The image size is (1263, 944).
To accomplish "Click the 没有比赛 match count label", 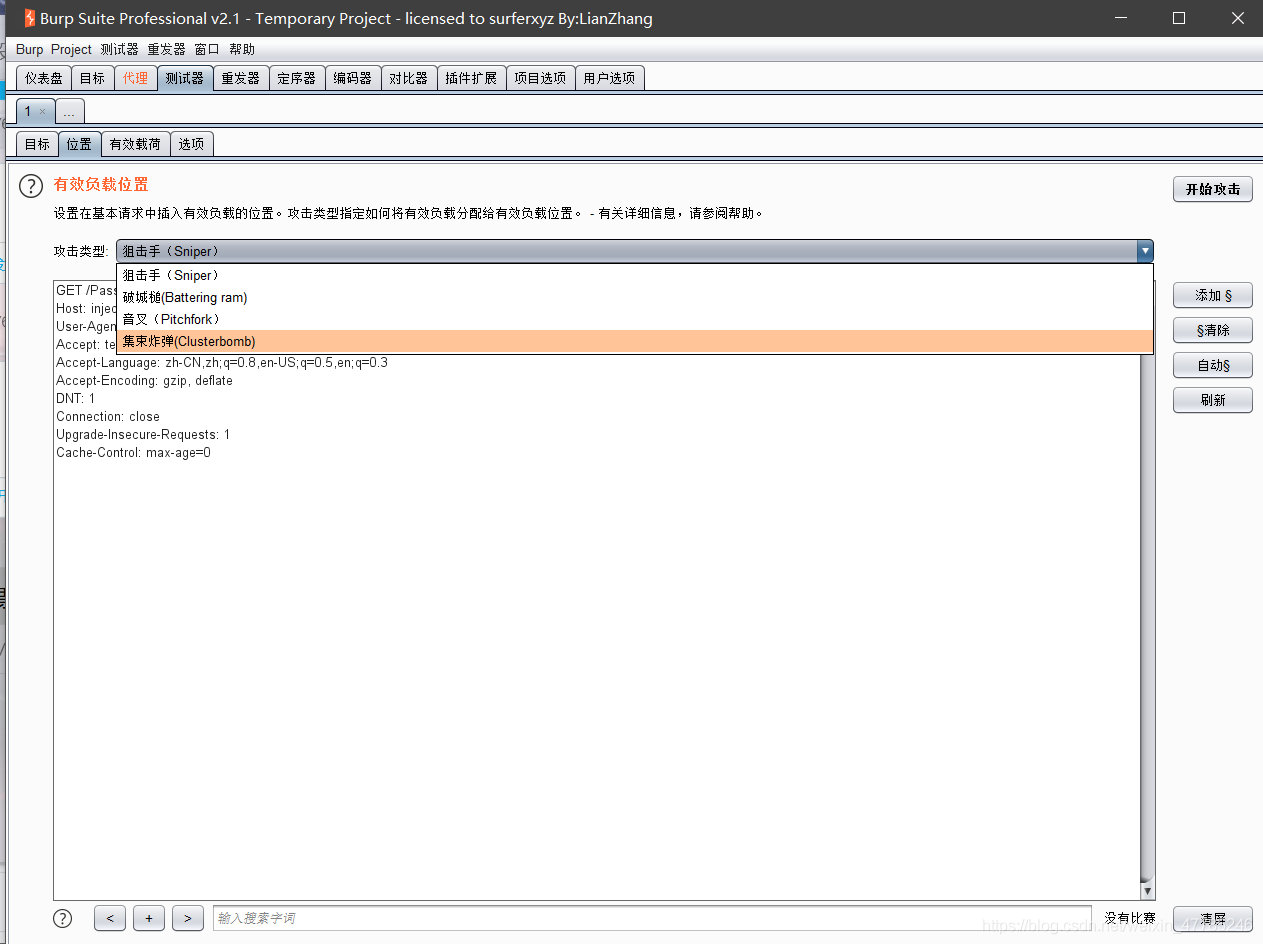I will [x=1130, y=918].
